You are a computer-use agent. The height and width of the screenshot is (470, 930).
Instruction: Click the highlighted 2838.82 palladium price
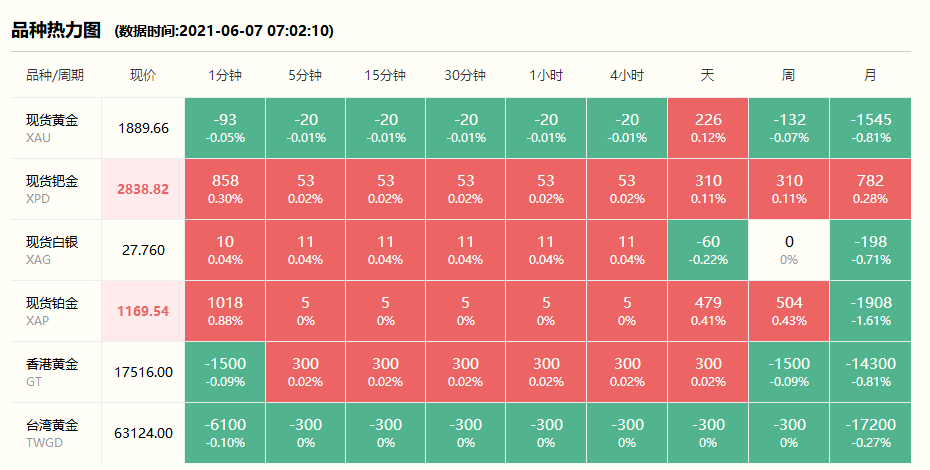pos(144,189)
